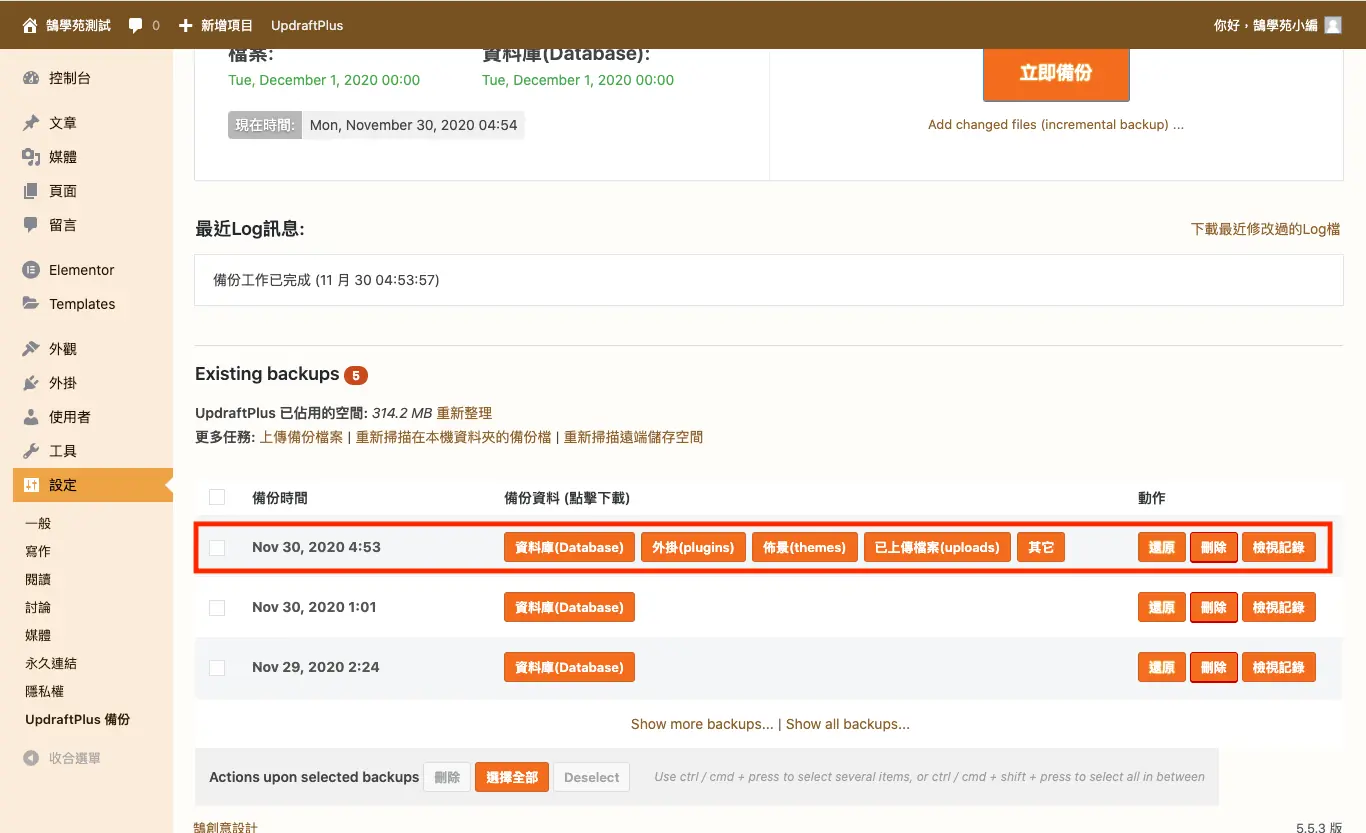Open the 一般 settings submenu item
Screen dimensions: 1366x833
(38, 523)
